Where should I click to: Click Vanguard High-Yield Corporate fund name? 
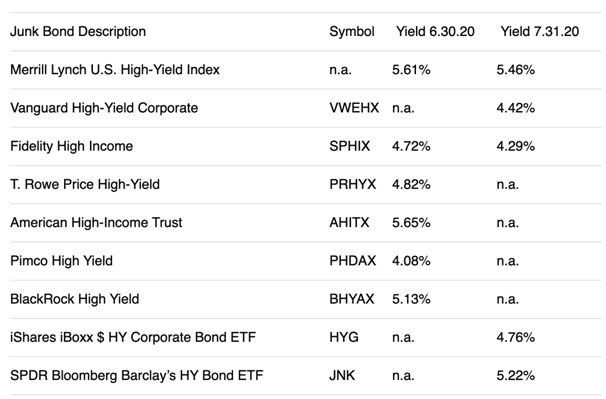[x=104, y=107]
